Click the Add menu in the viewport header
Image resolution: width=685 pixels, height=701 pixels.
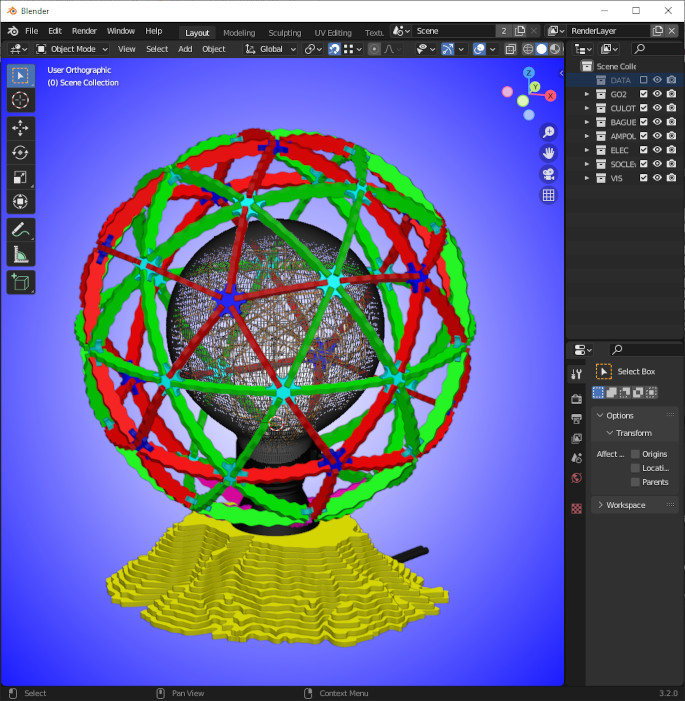click(x=185, y=49)
